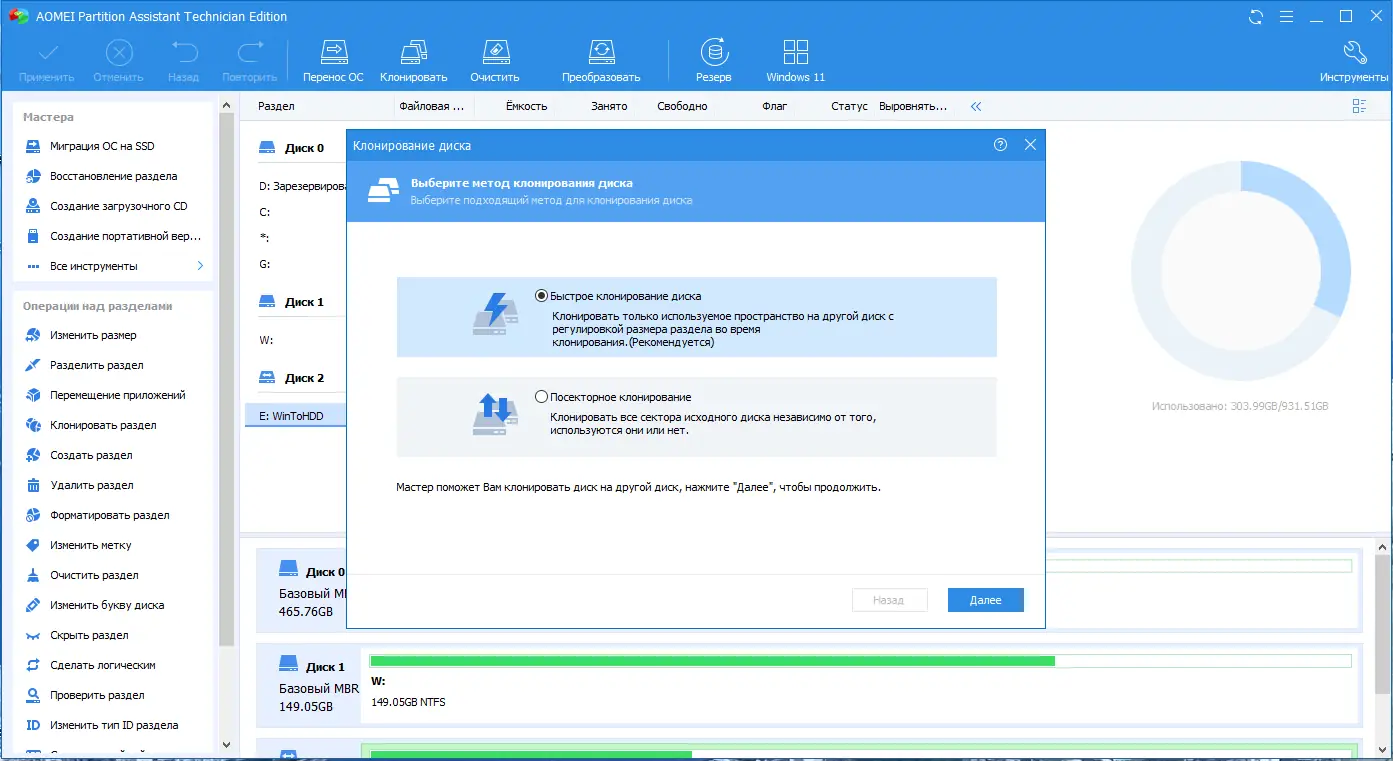Open the hamburger menu in the title bar

1286,16
